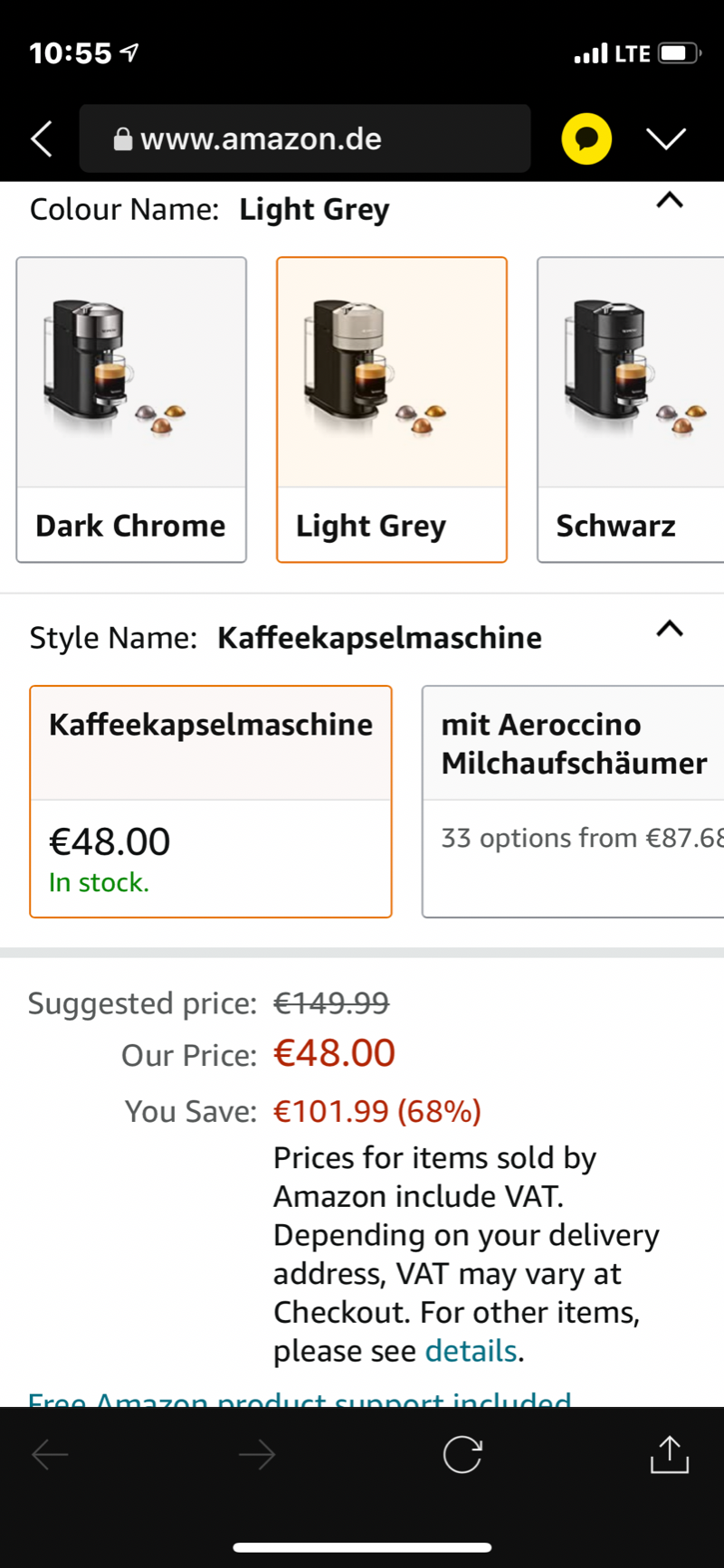This screenshot has height=1568, width=724.
Task: Select the Dark Chrome colour option
Action: (x=131, y=410)
